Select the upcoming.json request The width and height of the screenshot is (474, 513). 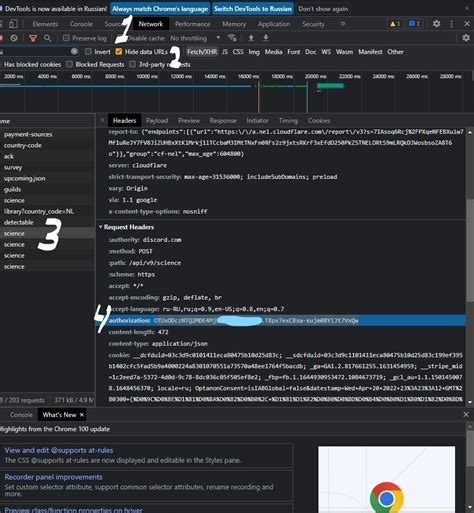47,178
